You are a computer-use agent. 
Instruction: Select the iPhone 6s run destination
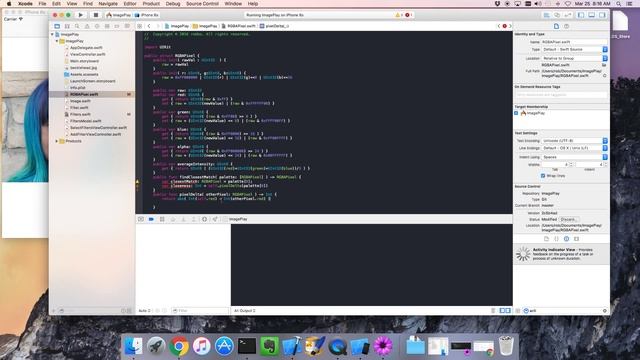[147, 15]
